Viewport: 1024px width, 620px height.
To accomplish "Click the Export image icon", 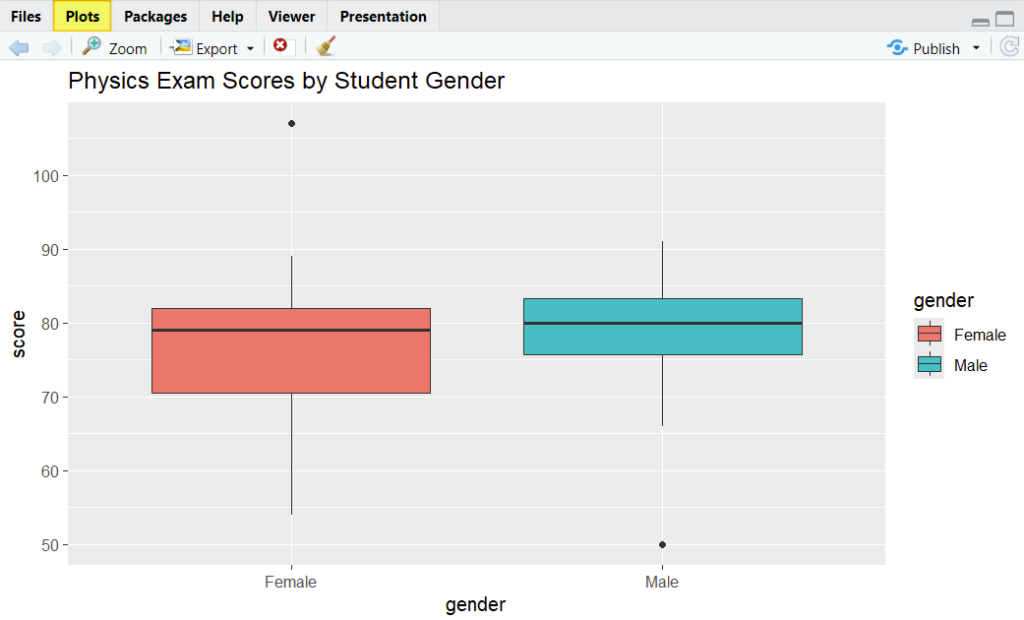I will tap(183, 46).
